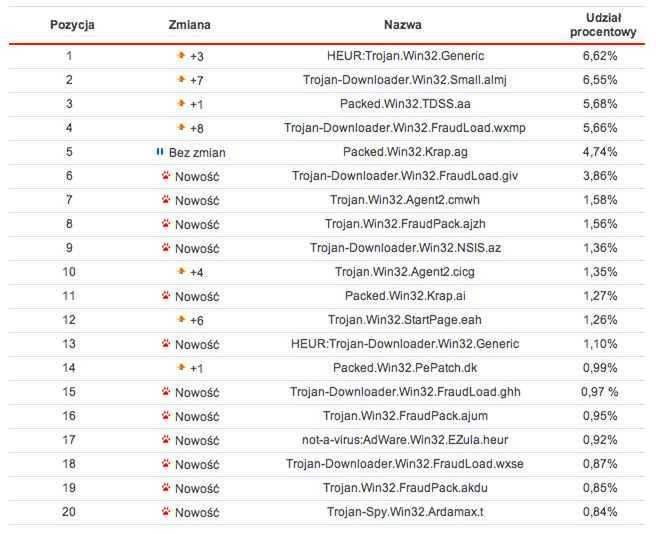Click not-a-virus:AdWare.Win32.EZula.heur name
The height and width of the screenshot is (534, 656).
(404, 440)
